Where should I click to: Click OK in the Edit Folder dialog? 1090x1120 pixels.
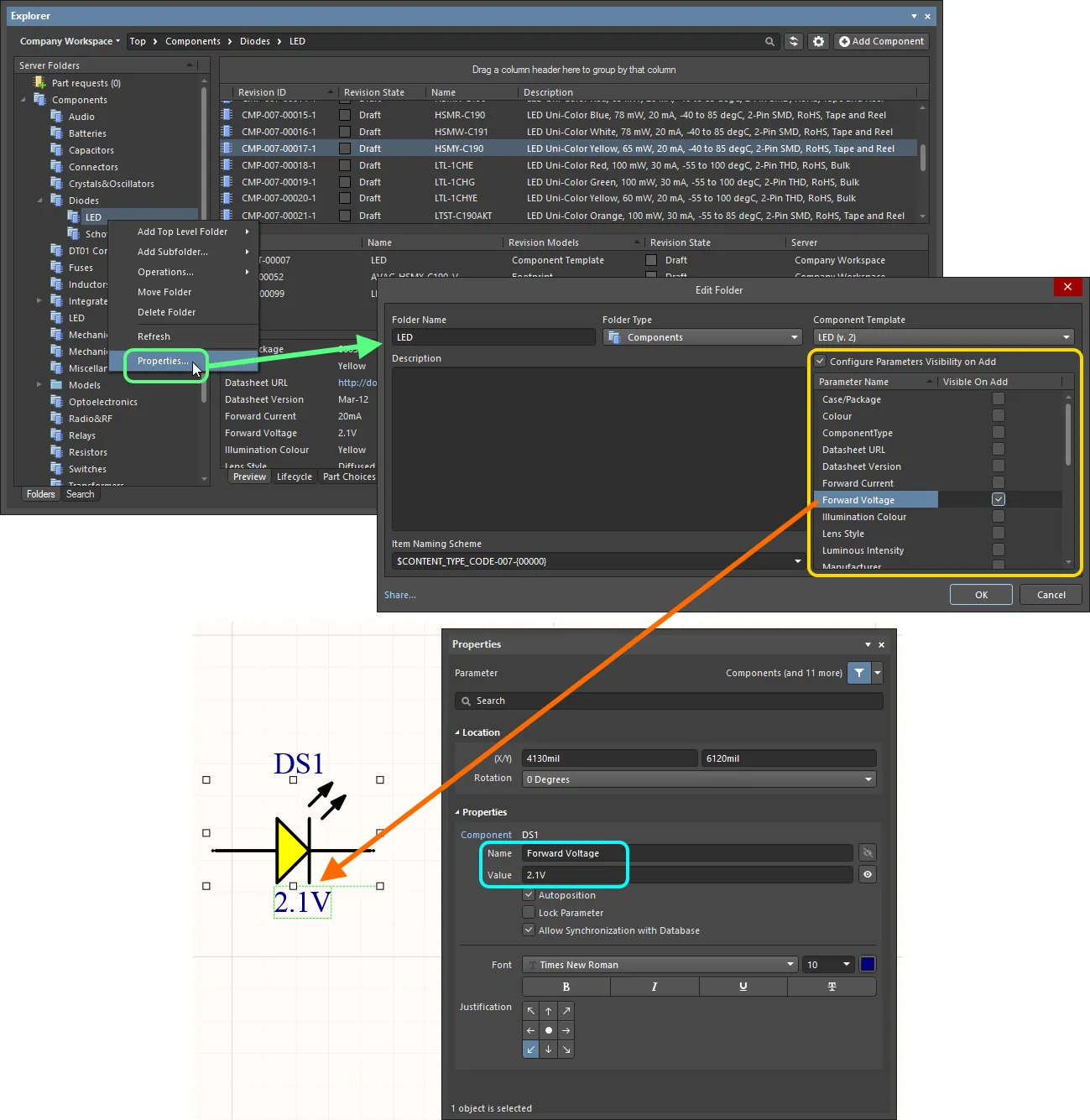point(982,595)
